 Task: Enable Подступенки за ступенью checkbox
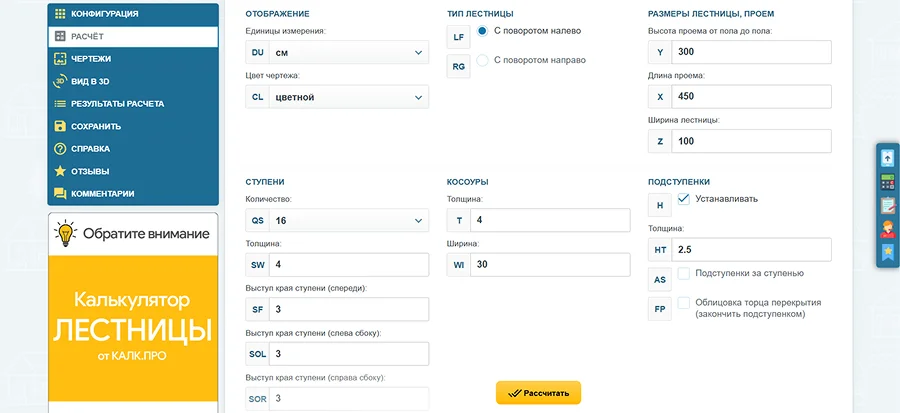(684, 274)
